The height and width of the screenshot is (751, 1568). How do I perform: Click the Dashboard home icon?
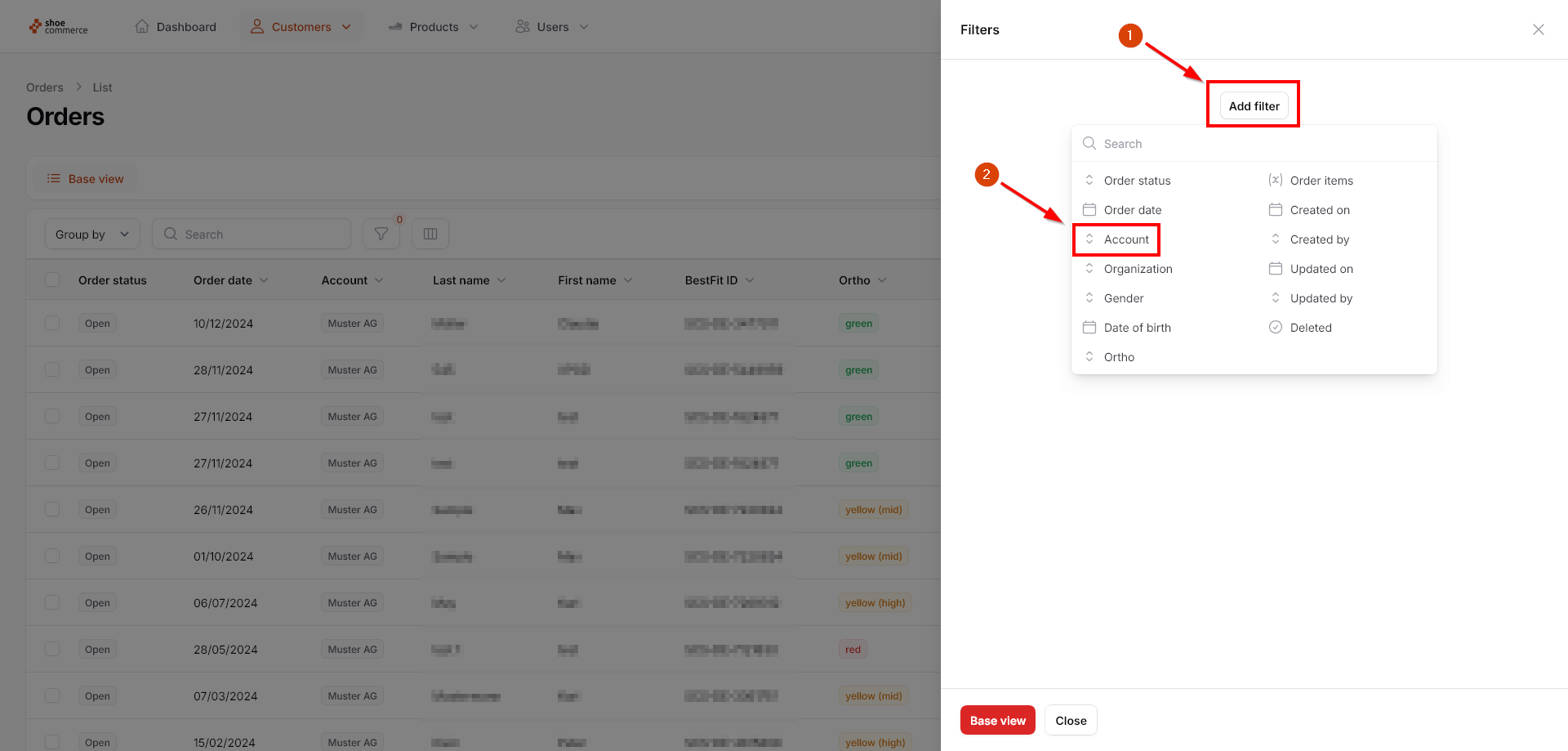[142, 26]
